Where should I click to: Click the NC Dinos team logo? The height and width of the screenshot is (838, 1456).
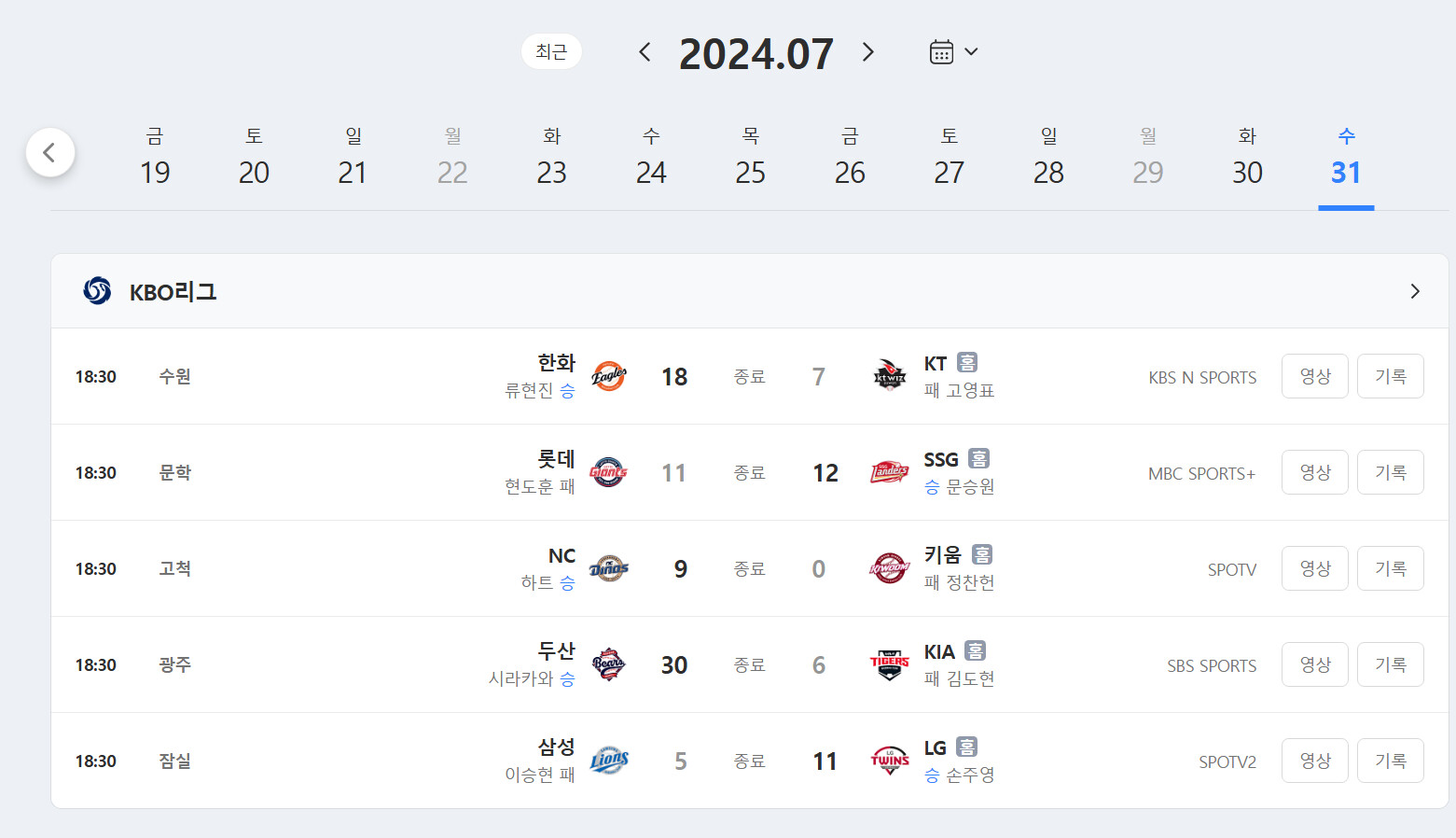pos(608,568)
